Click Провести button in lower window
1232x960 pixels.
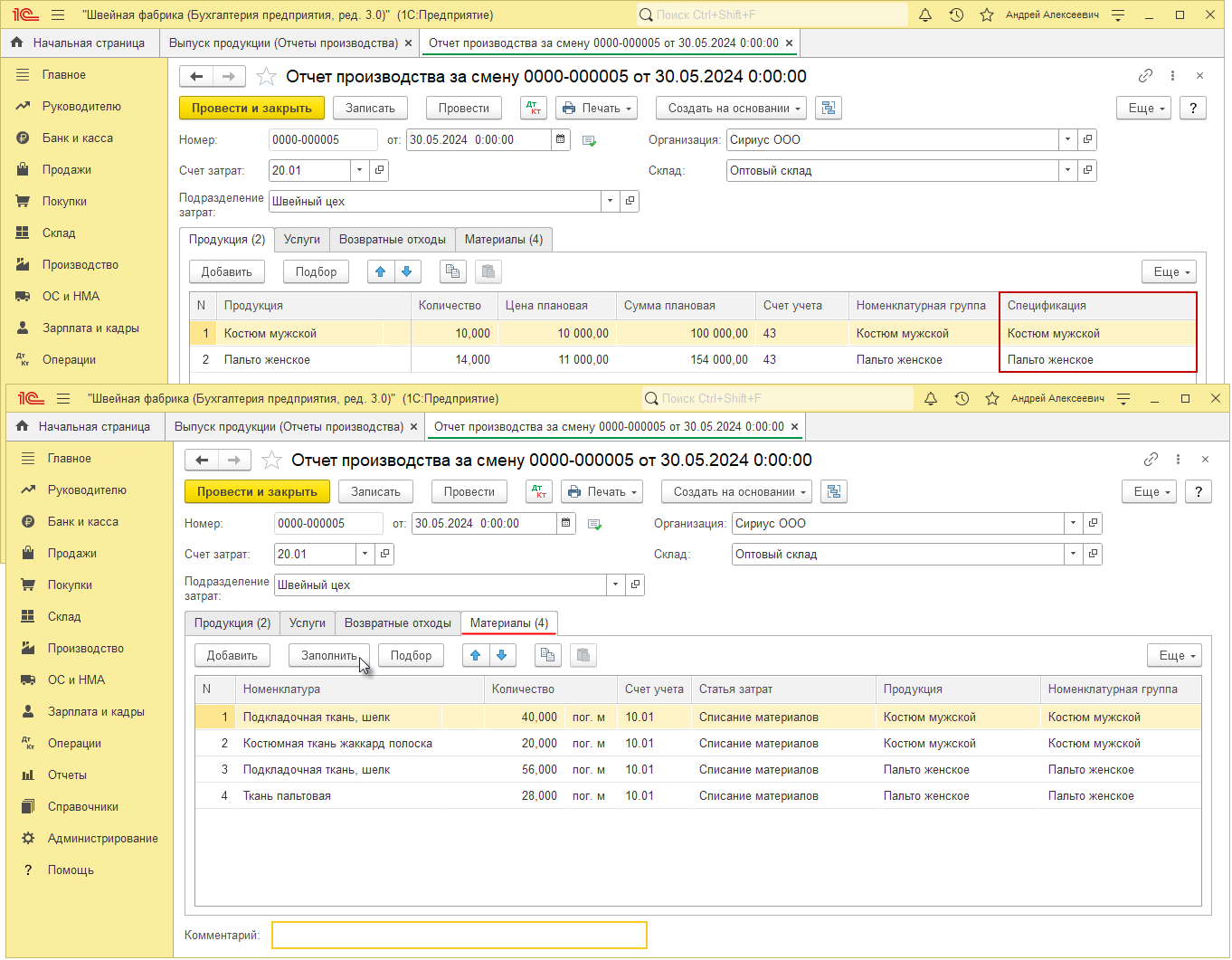click(x=469, y=491)
